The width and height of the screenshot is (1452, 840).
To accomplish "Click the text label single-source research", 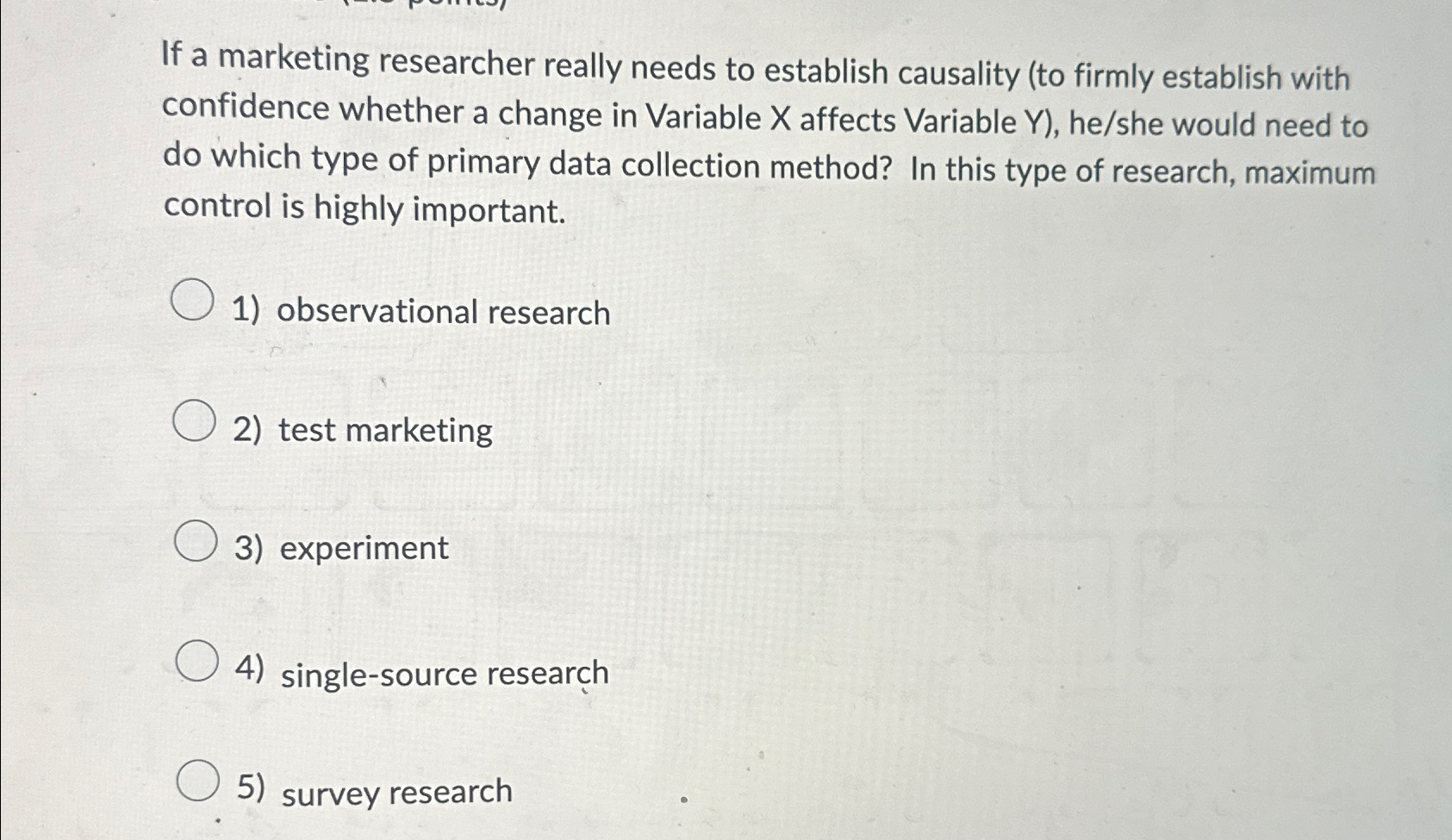I will [444, 675].
